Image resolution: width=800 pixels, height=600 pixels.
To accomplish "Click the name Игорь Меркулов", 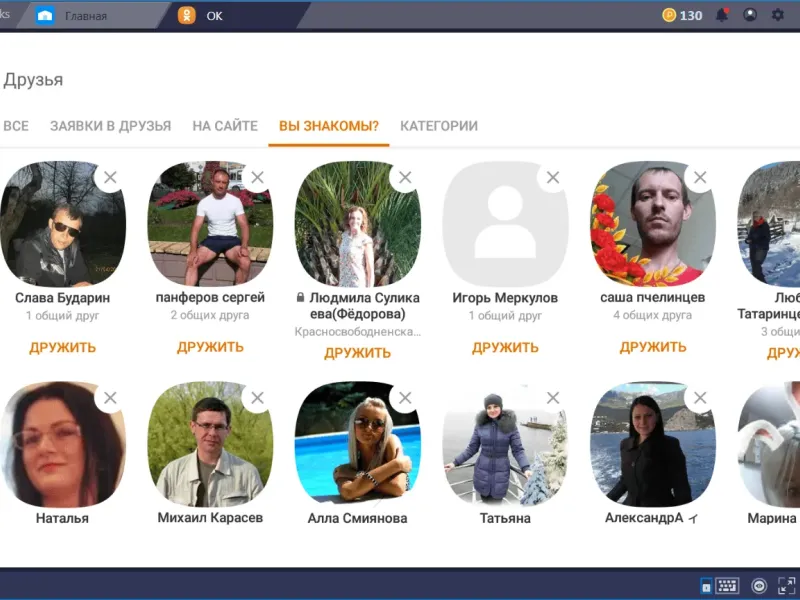I will (x=505, y=297).
